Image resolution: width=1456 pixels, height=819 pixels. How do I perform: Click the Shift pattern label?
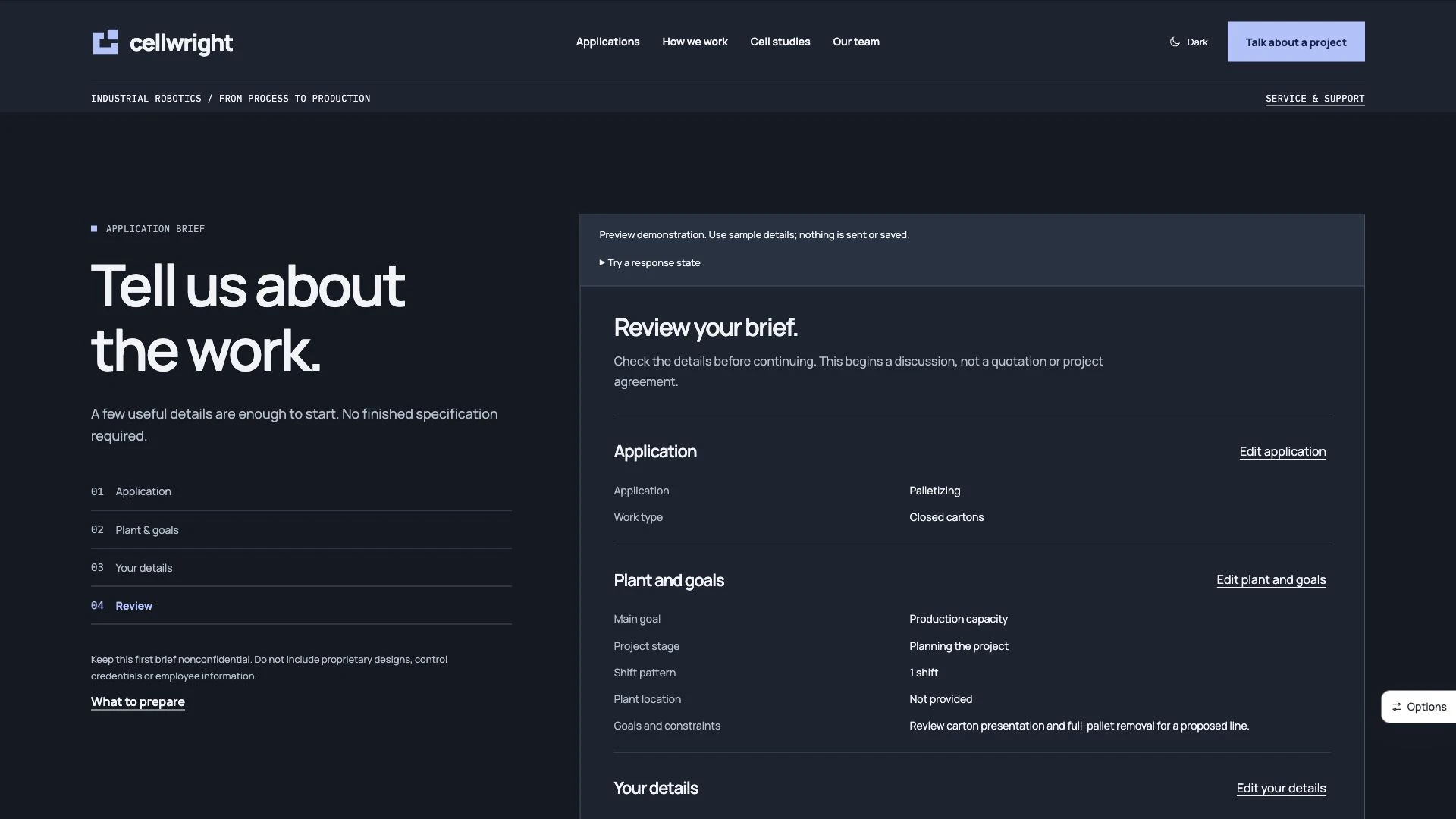pyautogui.click(x=645, y=673)
